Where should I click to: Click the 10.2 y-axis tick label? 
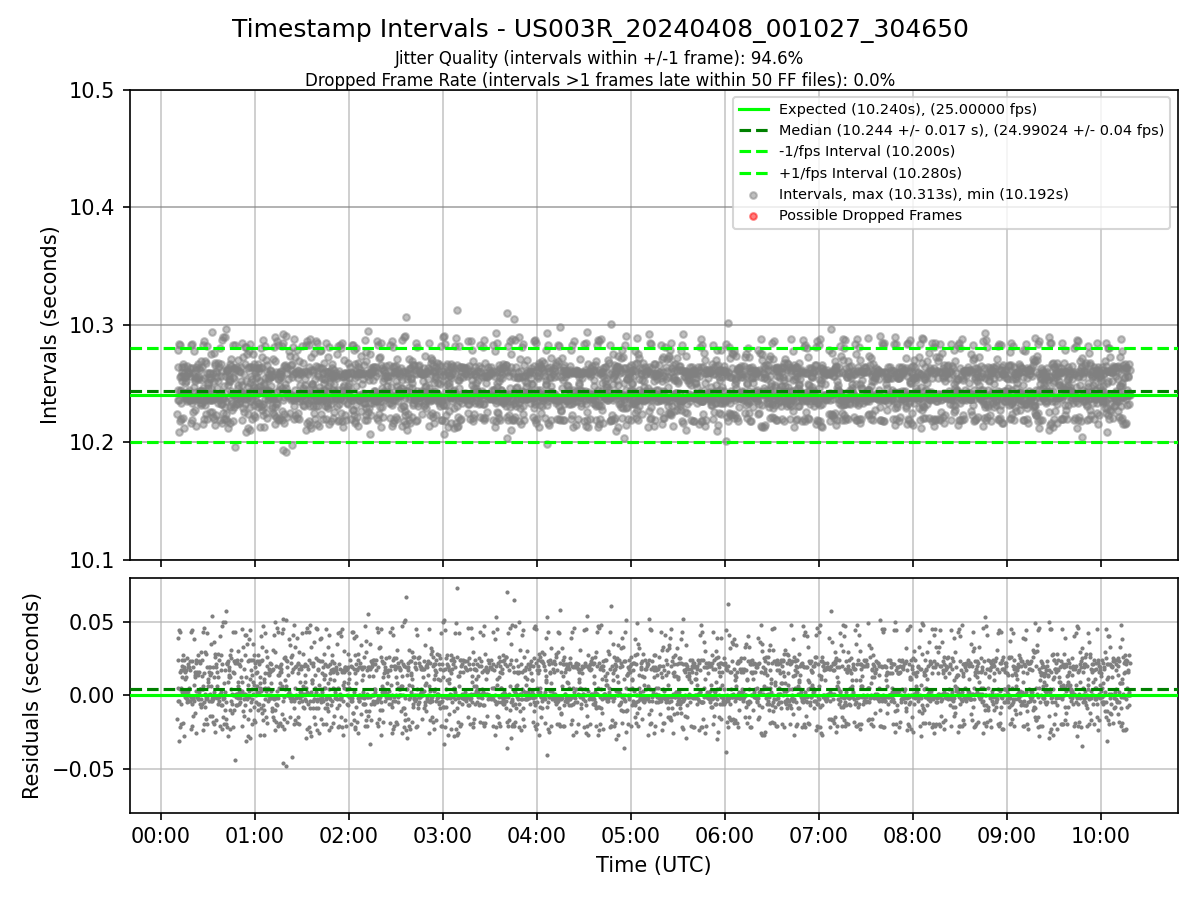(94, 443)
